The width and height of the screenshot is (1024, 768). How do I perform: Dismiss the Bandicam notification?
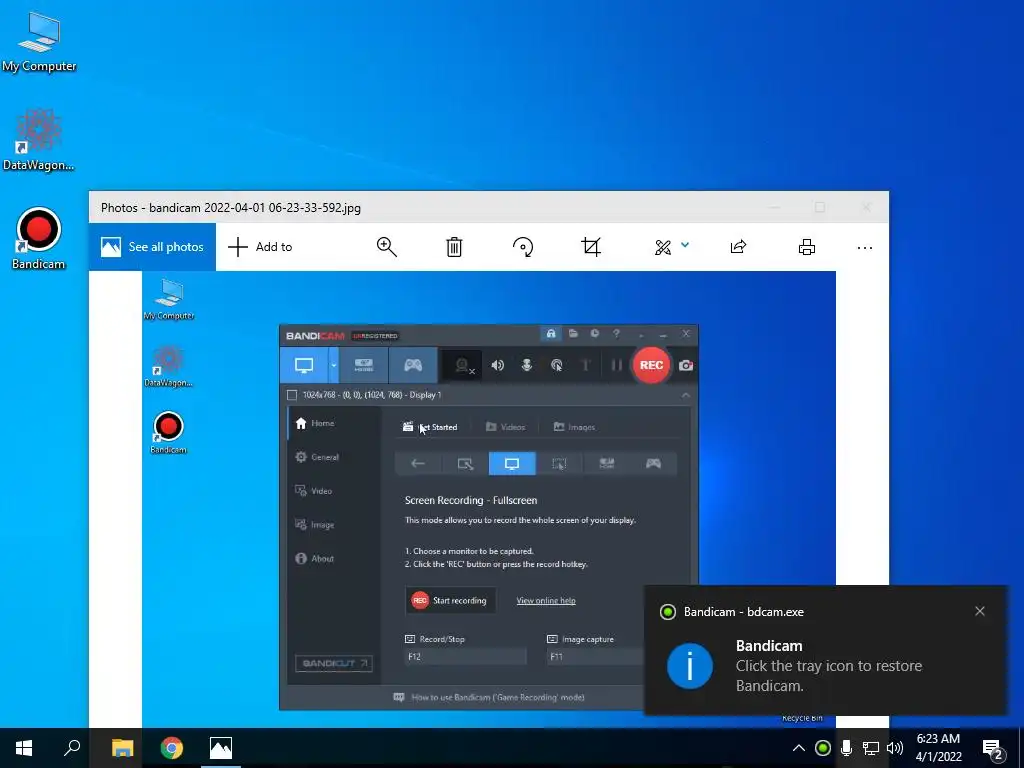(980, 611)
